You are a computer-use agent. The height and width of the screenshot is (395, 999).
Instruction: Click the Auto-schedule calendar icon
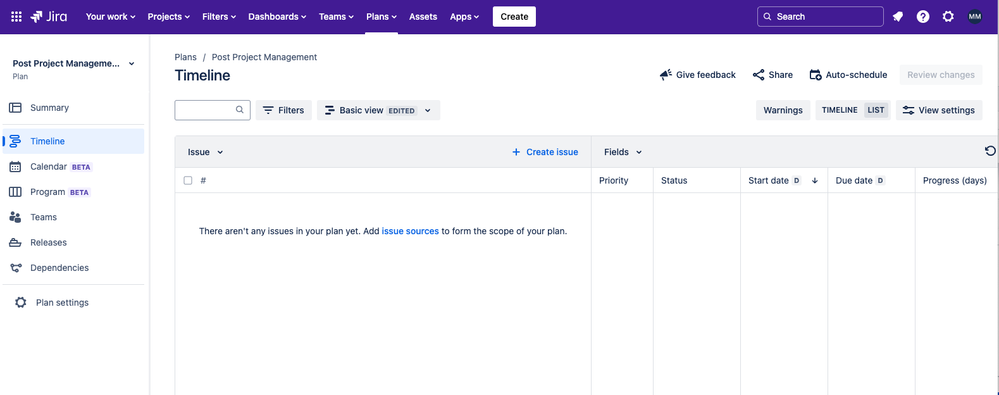coord(815,75)
